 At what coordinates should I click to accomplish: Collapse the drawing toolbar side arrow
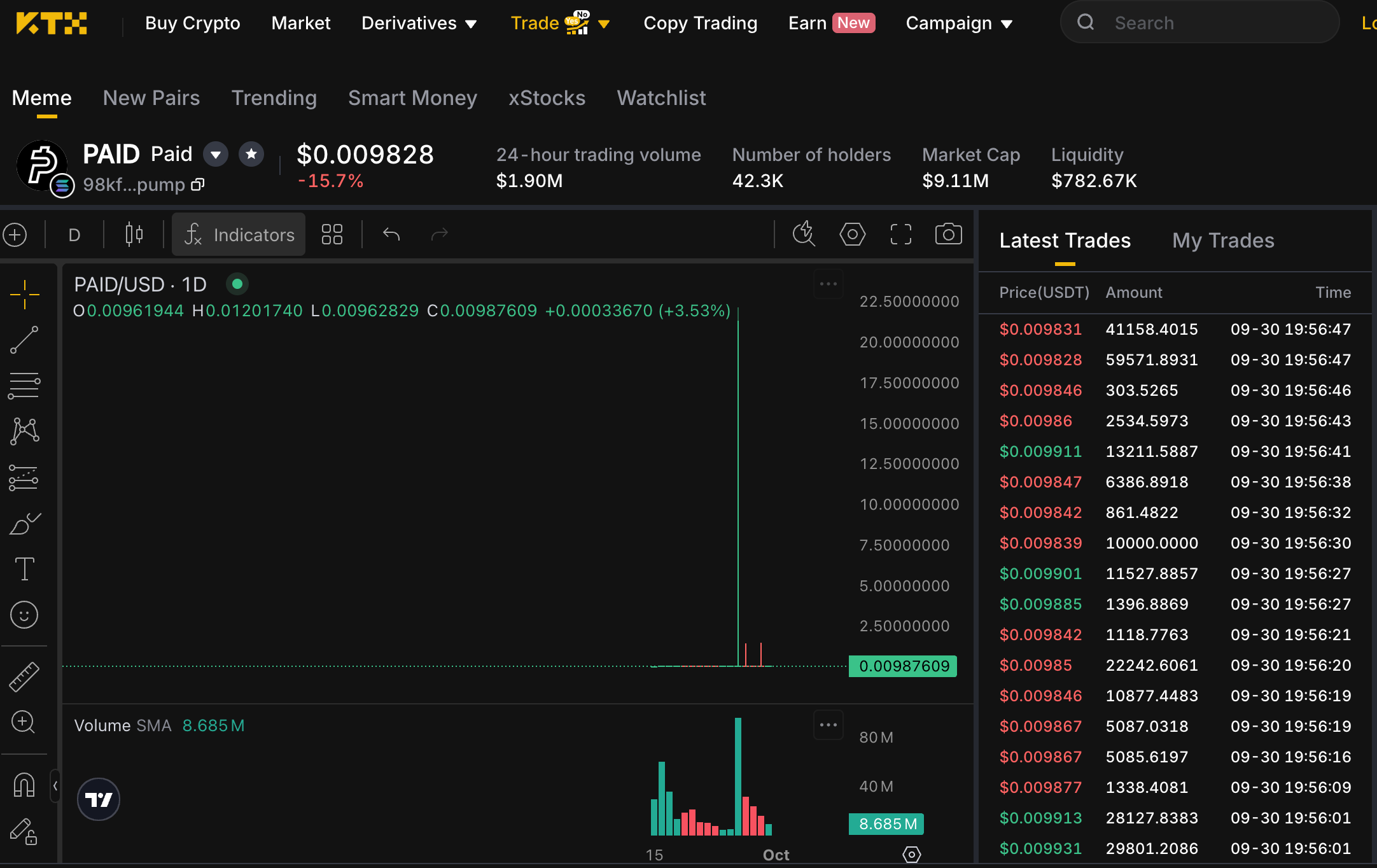55,786
